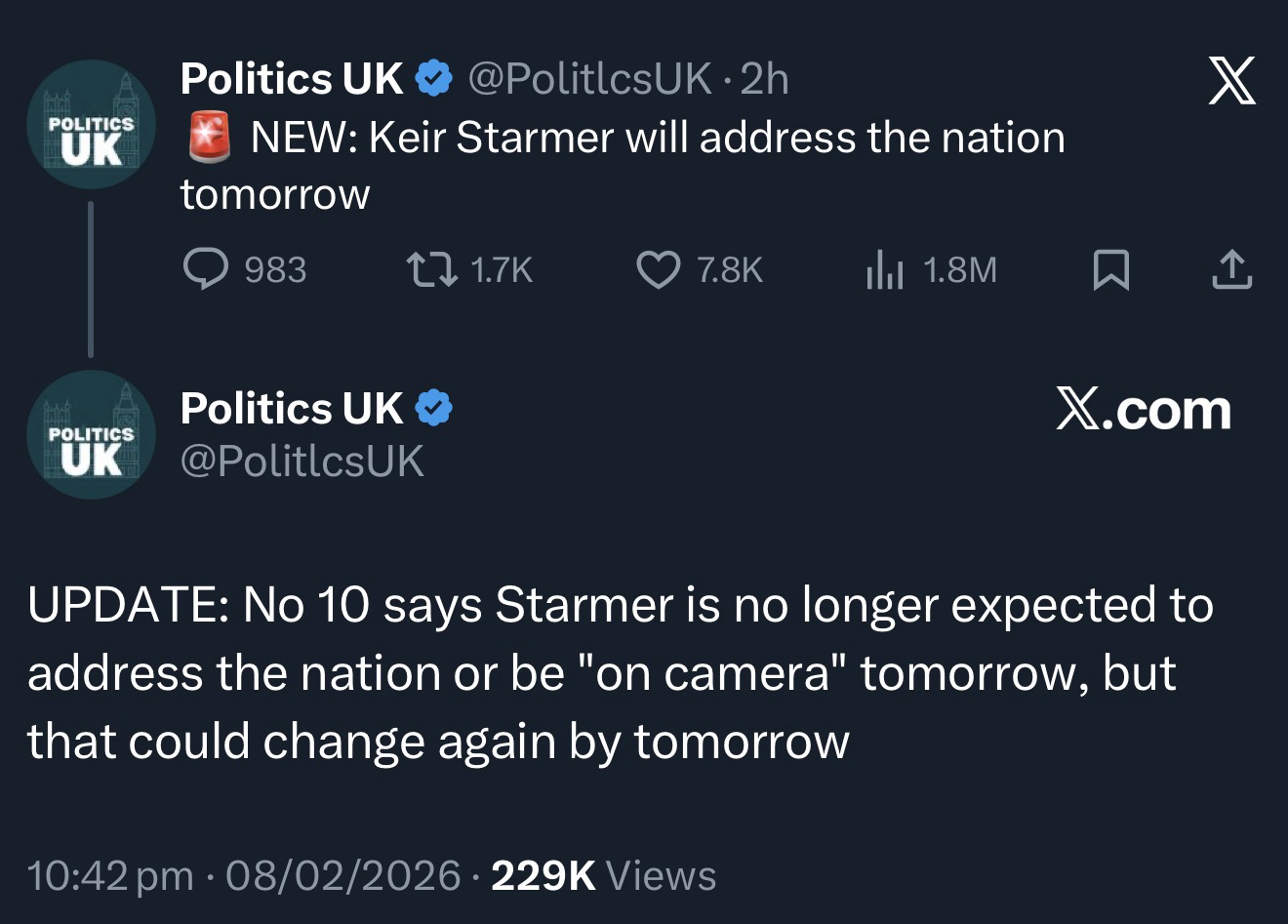Viewport: 1288px width, 924px height.
Task: Click the 1.7K repost count
Action: coord(502,270)
